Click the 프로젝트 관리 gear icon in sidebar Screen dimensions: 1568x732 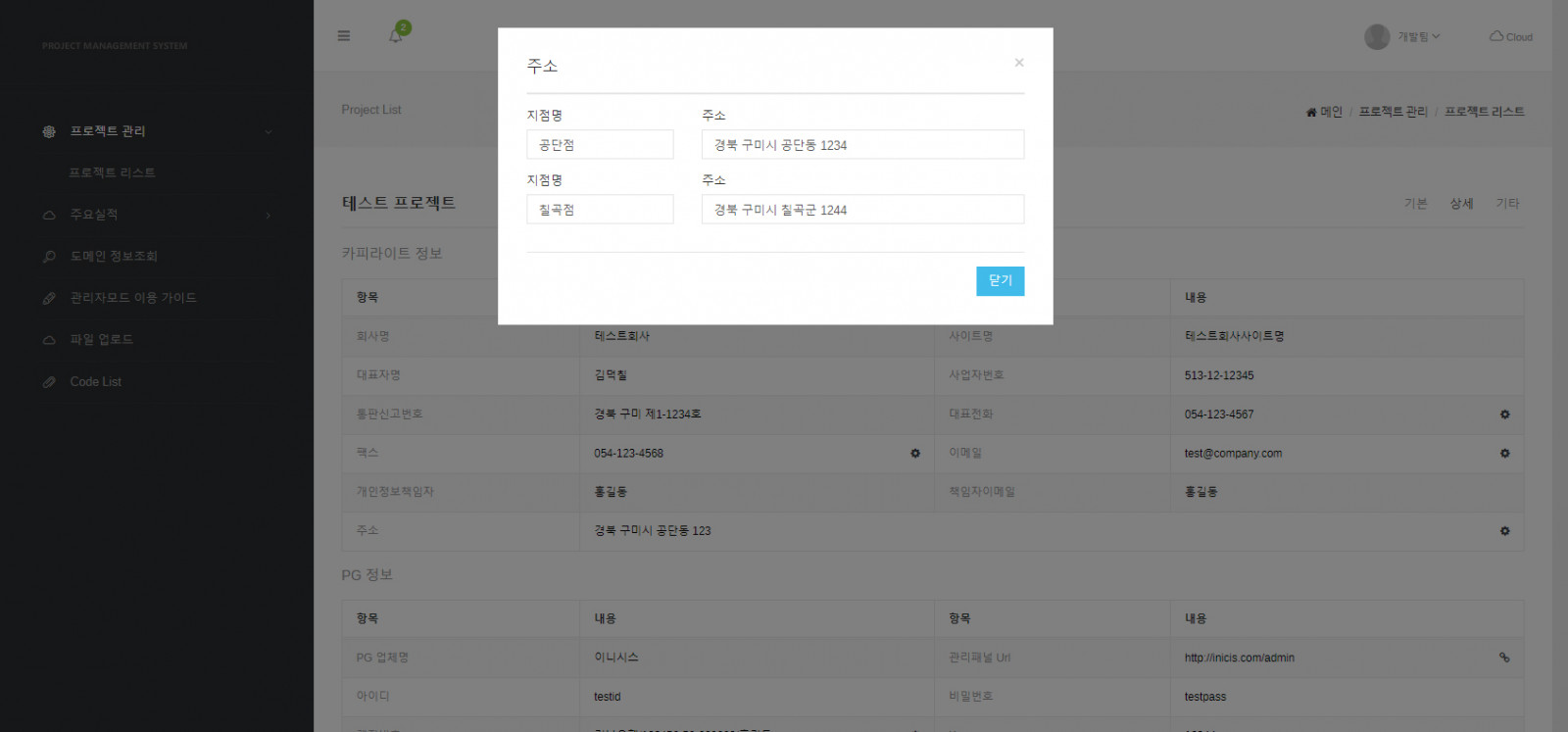[x=49, y=131]
